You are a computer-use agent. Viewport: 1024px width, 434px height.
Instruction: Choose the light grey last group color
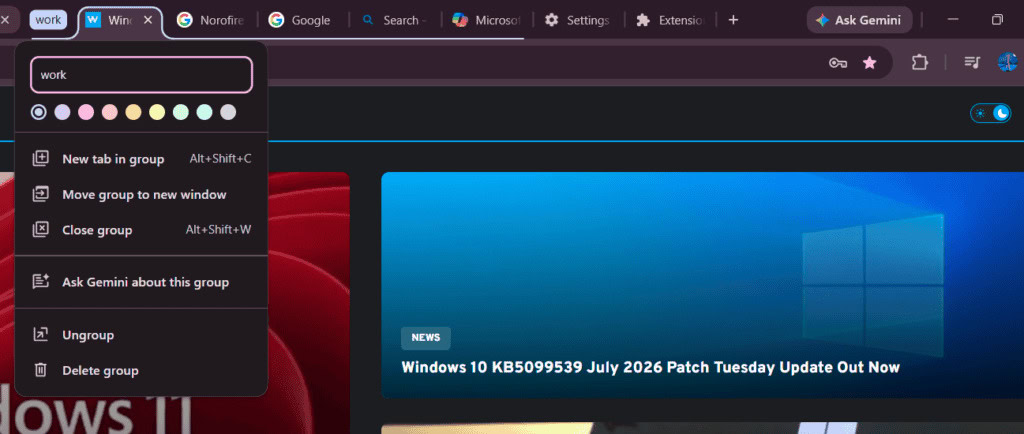[228, 112]
